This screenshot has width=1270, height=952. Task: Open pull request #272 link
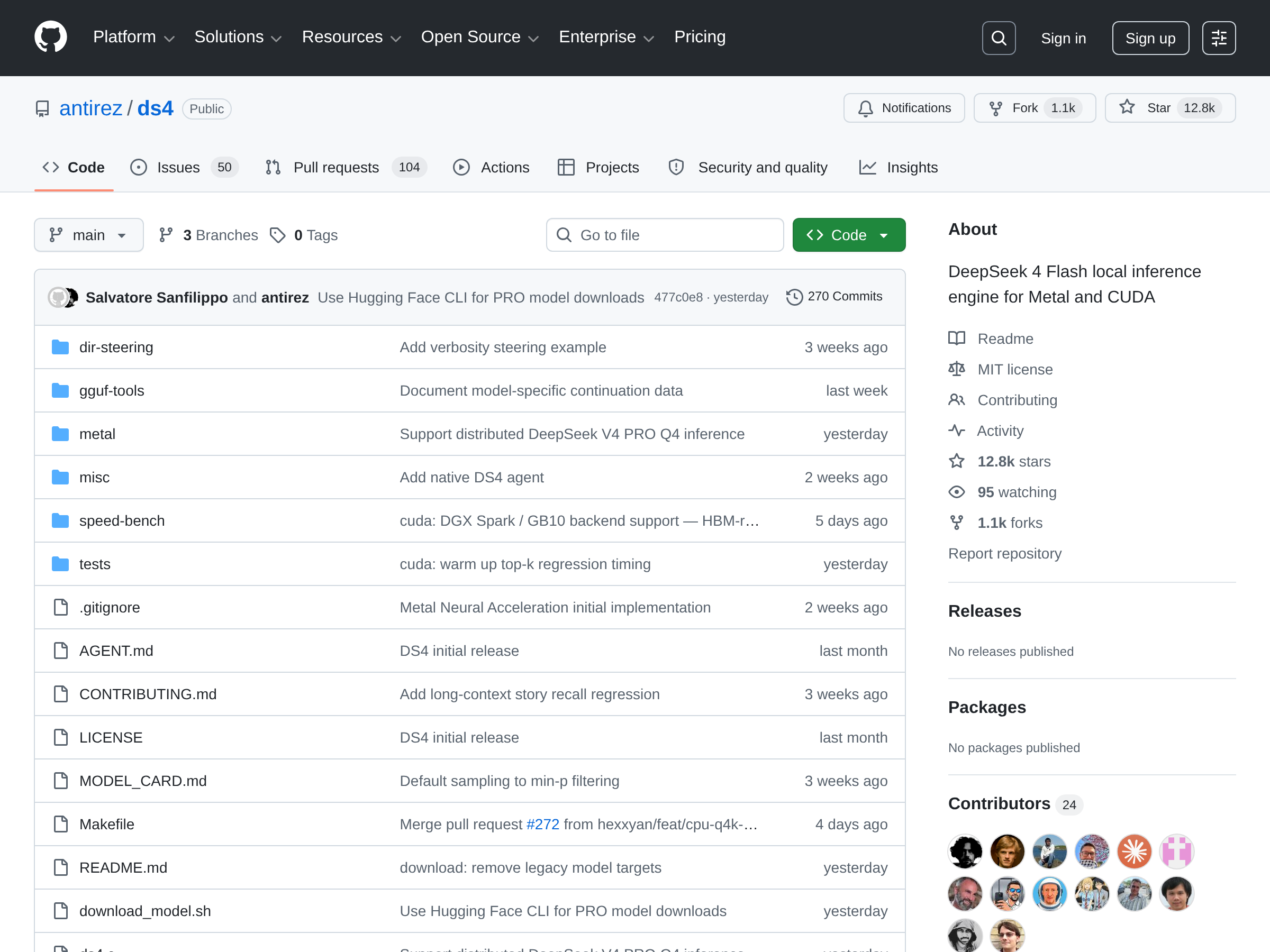[542, 825]
